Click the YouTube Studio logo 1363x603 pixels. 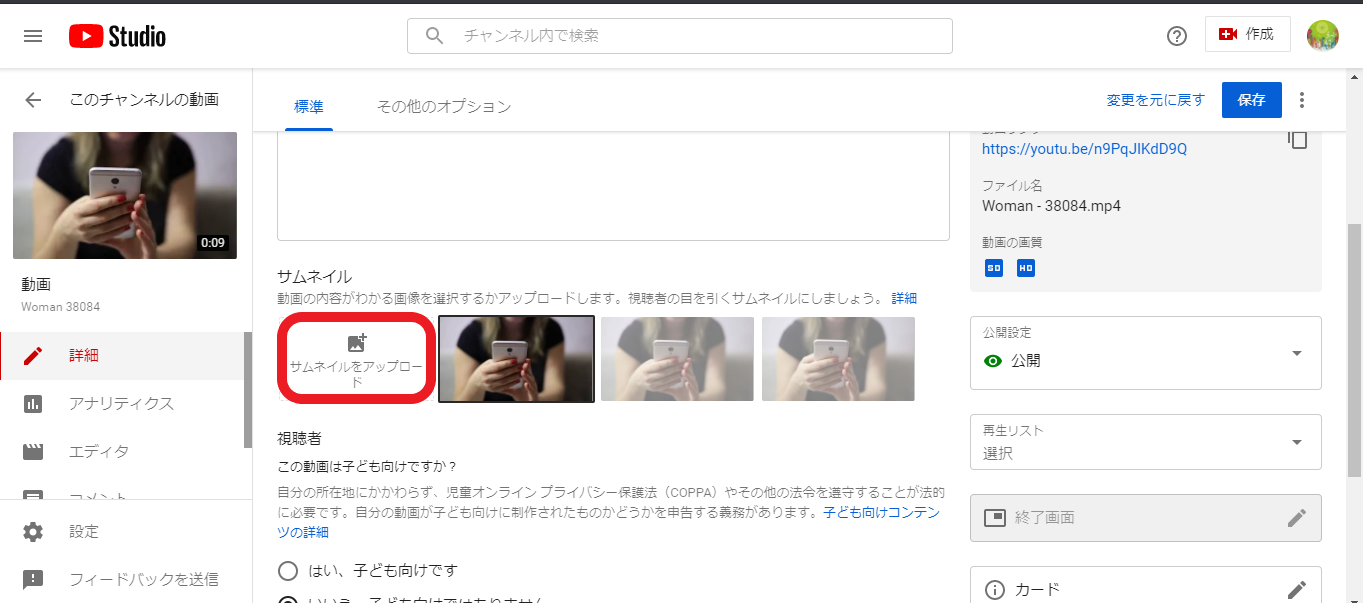(x=117, y=36)
